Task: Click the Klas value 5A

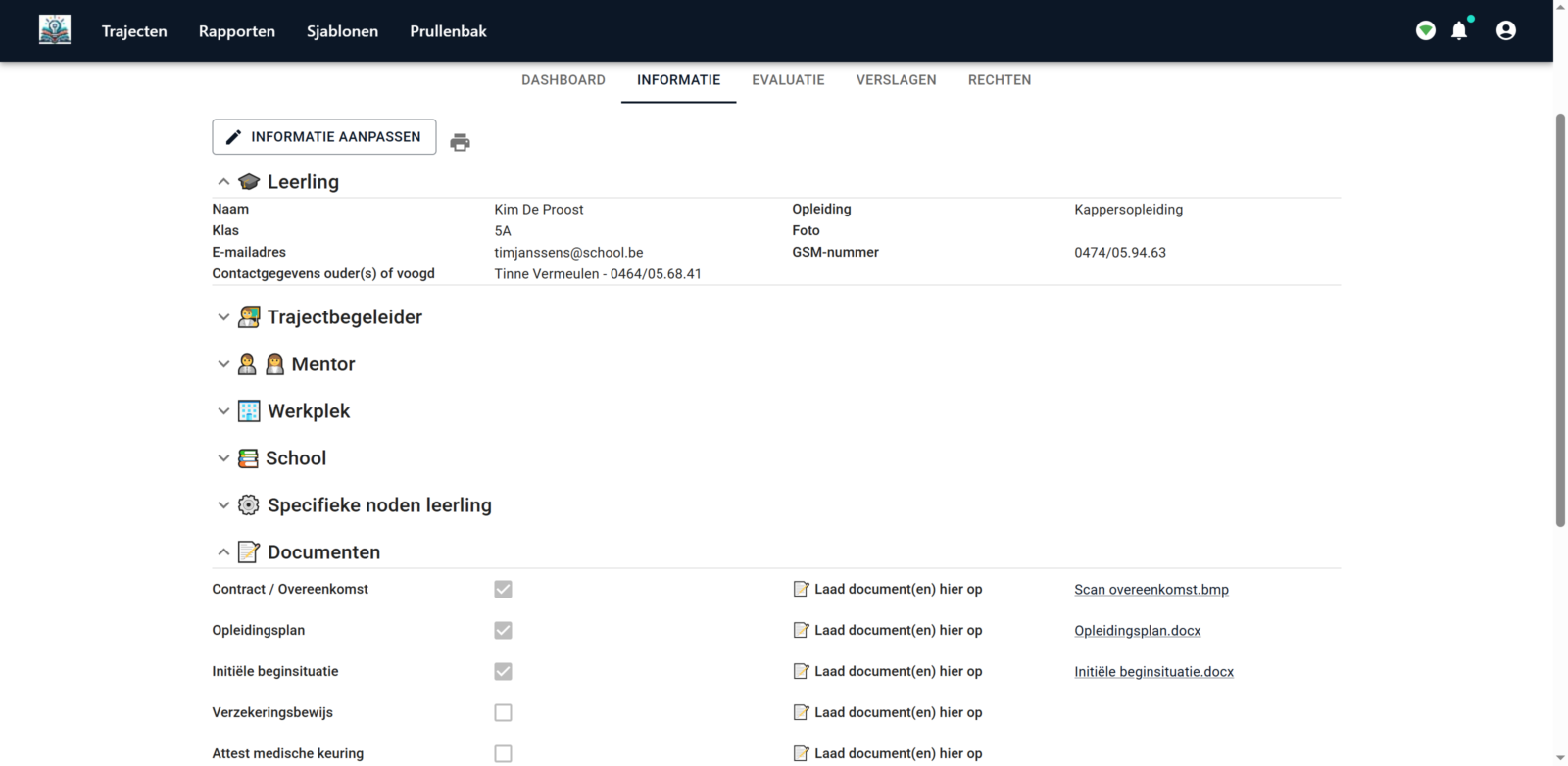Action: [503, 231]
